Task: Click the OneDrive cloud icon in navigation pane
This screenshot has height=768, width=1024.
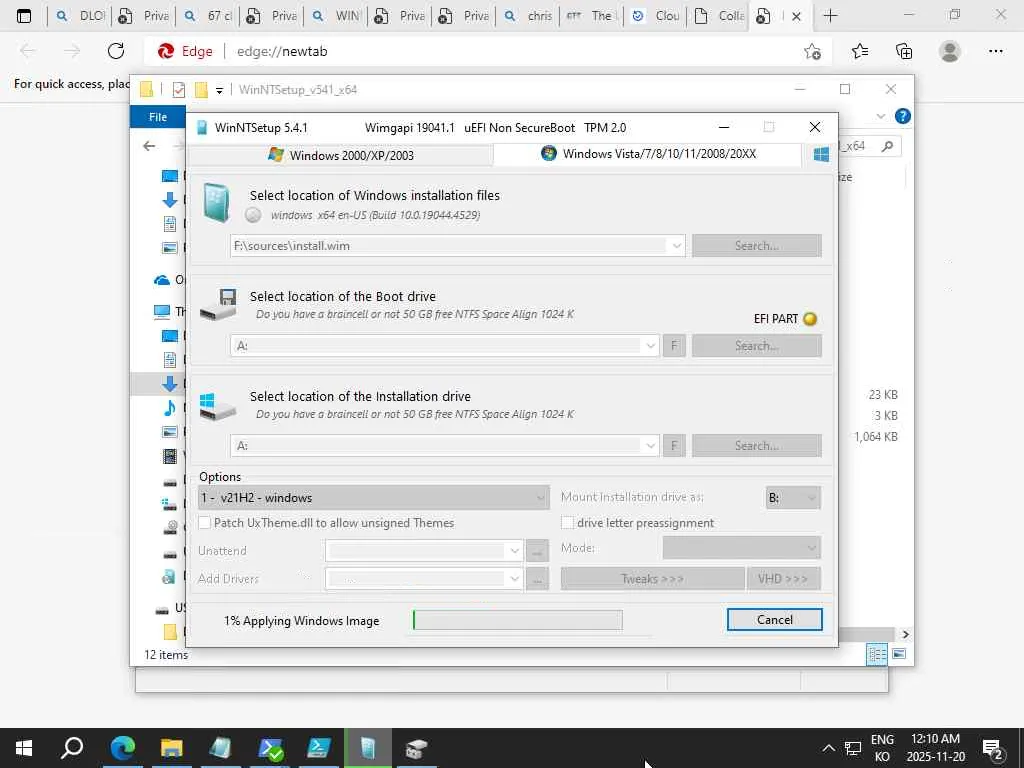Action: pyautogui.click(x=161, y=280)
